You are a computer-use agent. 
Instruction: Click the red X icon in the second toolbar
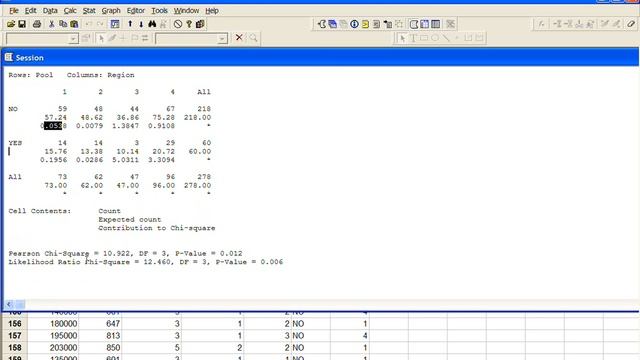(239, 38)
